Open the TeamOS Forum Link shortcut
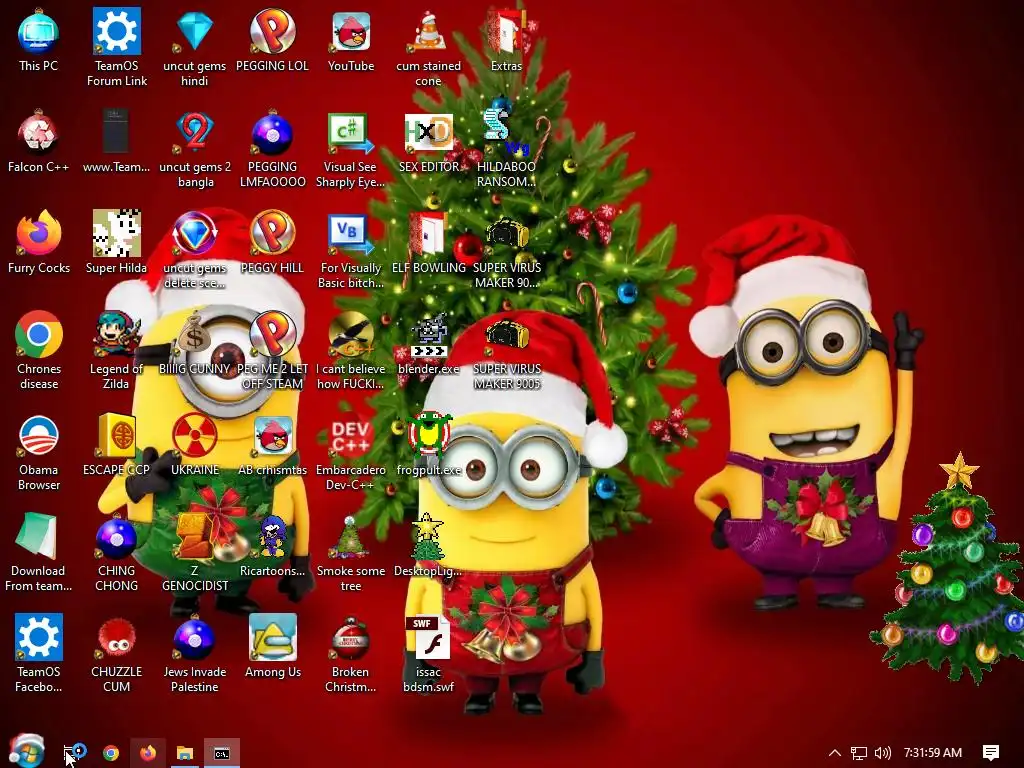The width and height of the screenshot is (1024, 768). tap(116, 48)
